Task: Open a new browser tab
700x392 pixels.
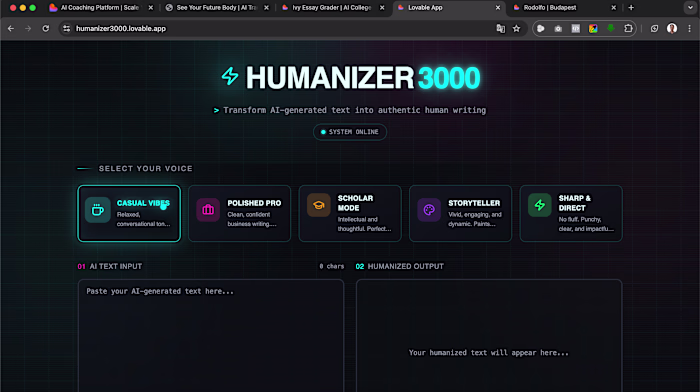Action: (631, 8)
